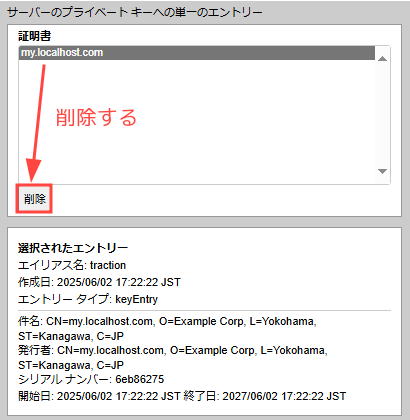Click the 発行者 issuer CN line
410x420 pixels.
coord(173,357)
